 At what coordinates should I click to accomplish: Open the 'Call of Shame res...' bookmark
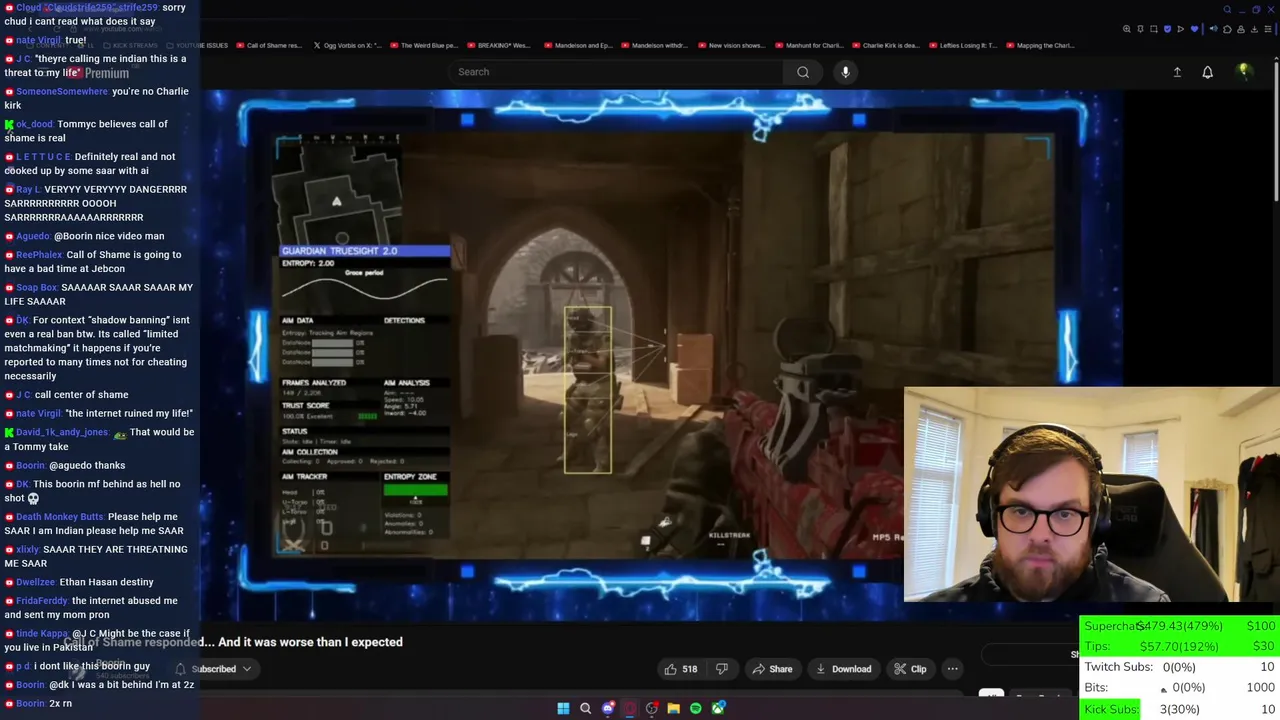click(269, 46)
